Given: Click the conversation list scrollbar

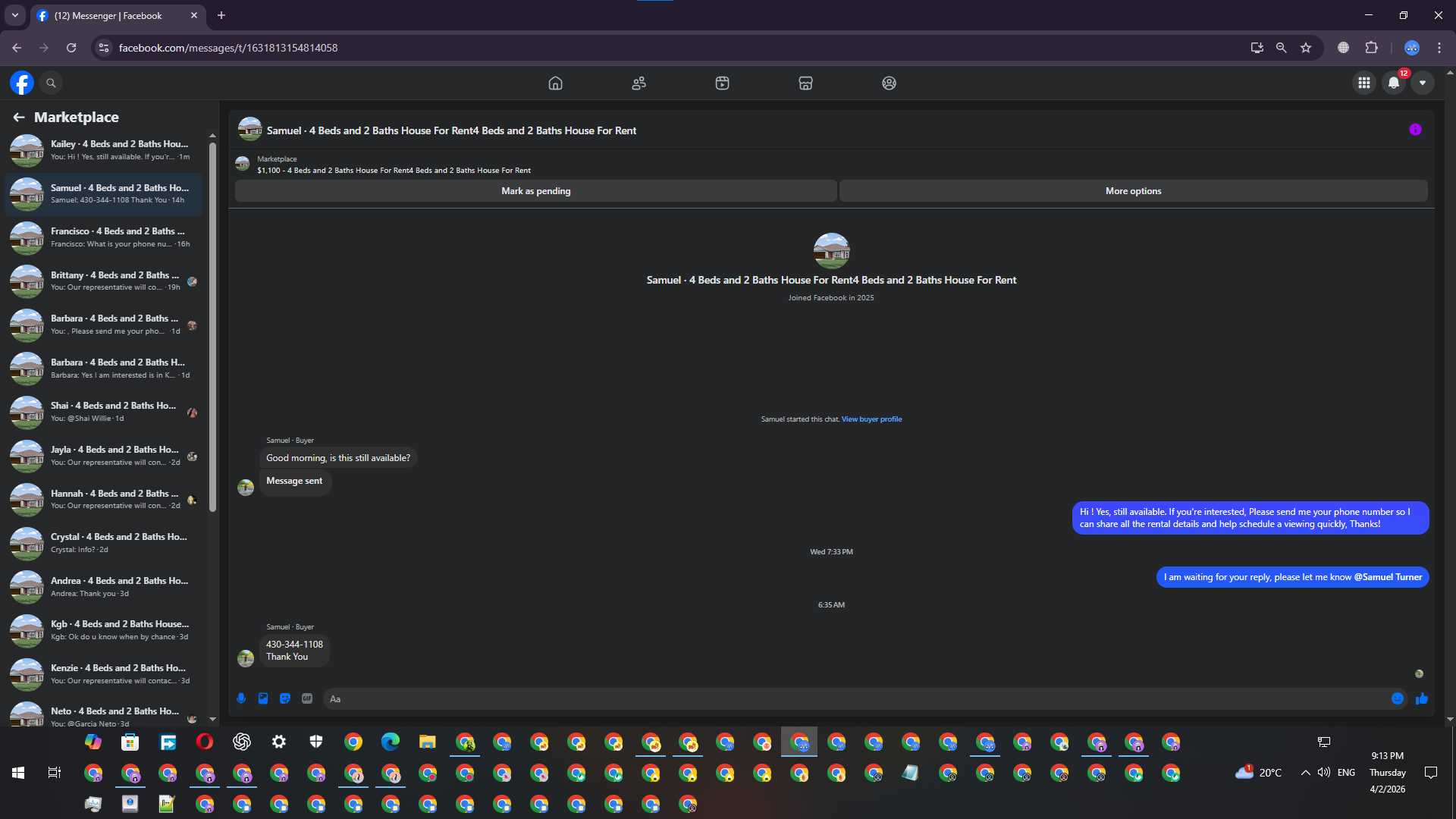Looking at the screenshot, I should 212,326.
